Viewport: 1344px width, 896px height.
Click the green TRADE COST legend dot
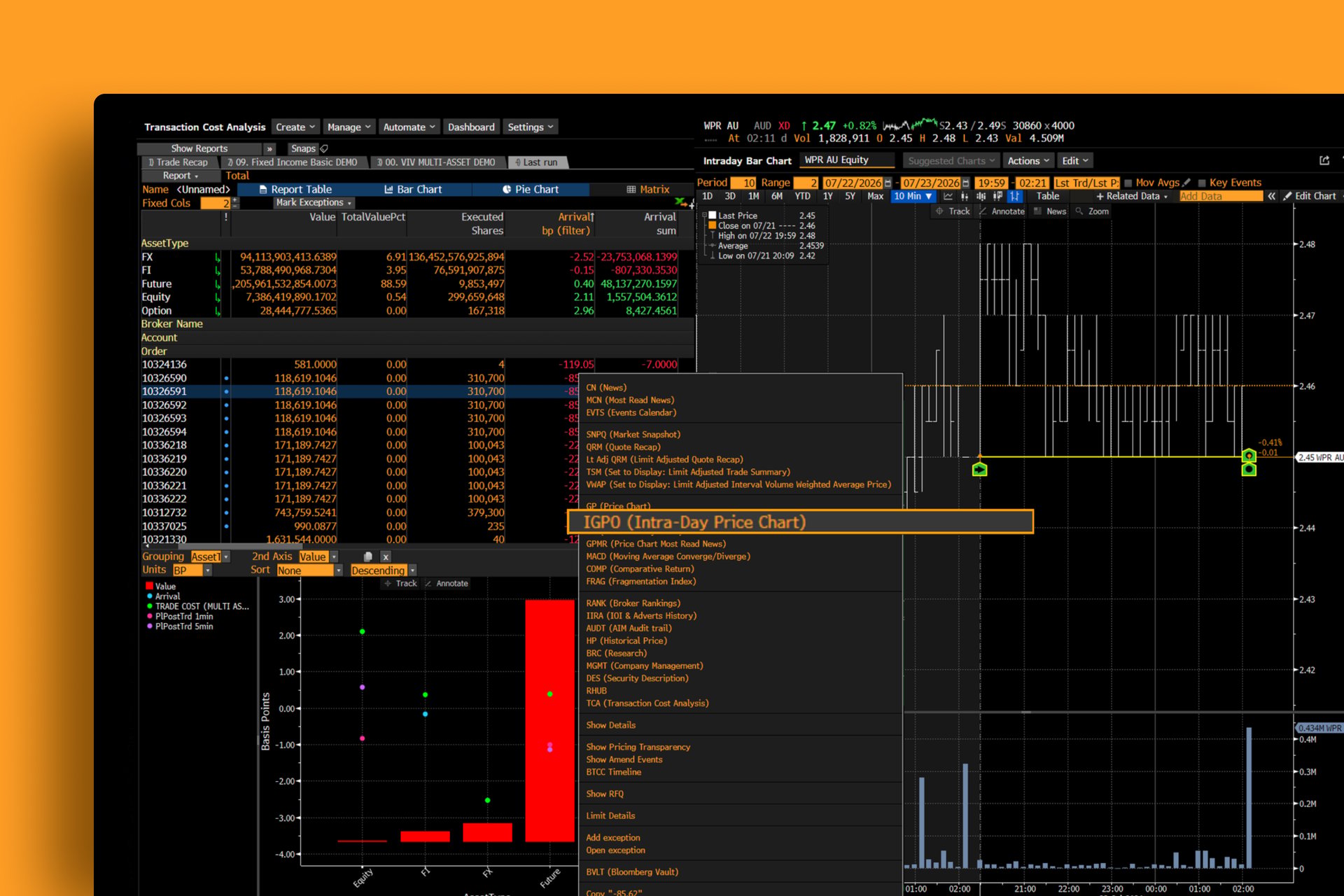click(x=149, y=606)
